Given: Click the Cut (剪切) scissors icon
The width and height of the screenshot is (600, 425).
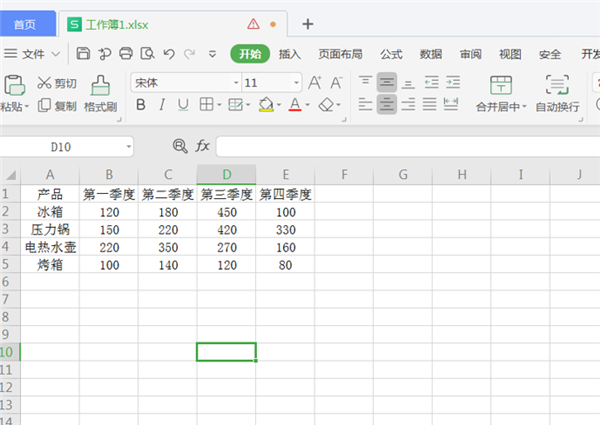Looking at the screenshot, I should coord(44,83).
